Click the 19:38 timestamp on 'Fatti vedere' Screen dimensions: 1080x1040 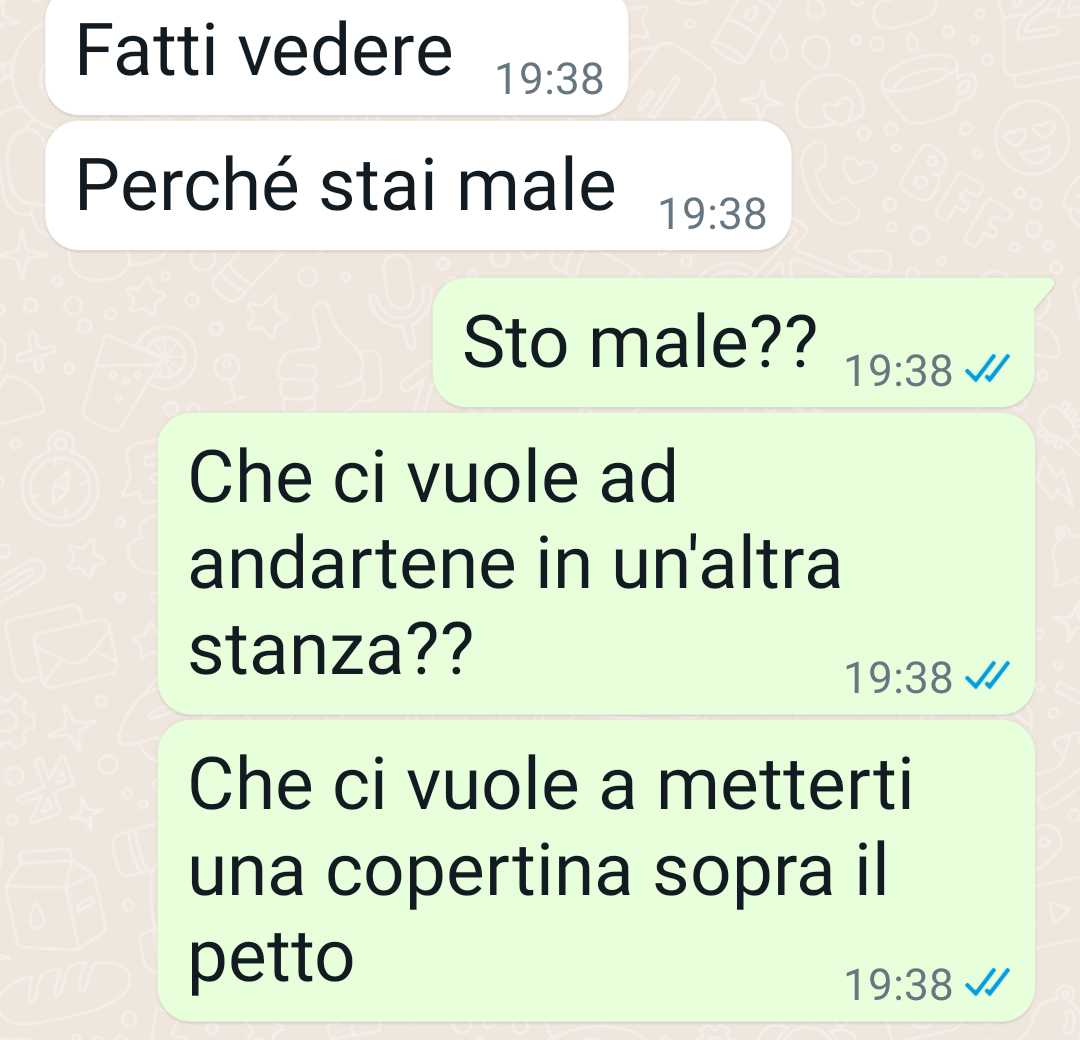point(550,79)
